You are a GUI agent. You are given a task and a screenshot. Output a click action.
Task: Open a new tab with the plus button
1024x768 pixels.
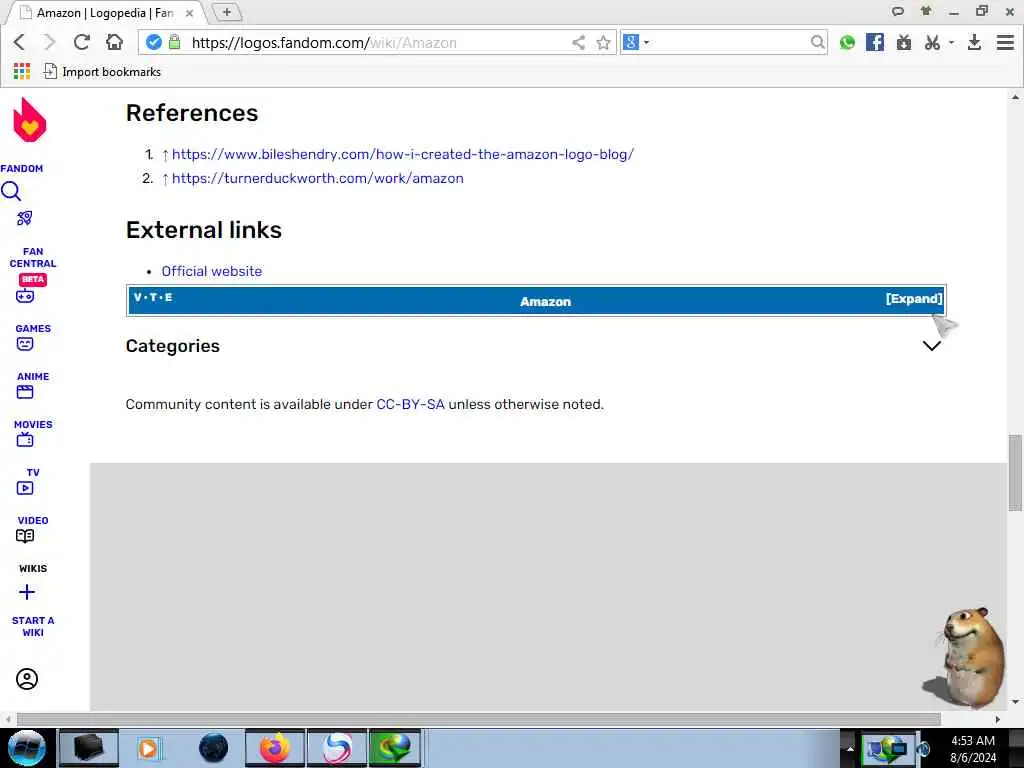(x=227, y=12)
